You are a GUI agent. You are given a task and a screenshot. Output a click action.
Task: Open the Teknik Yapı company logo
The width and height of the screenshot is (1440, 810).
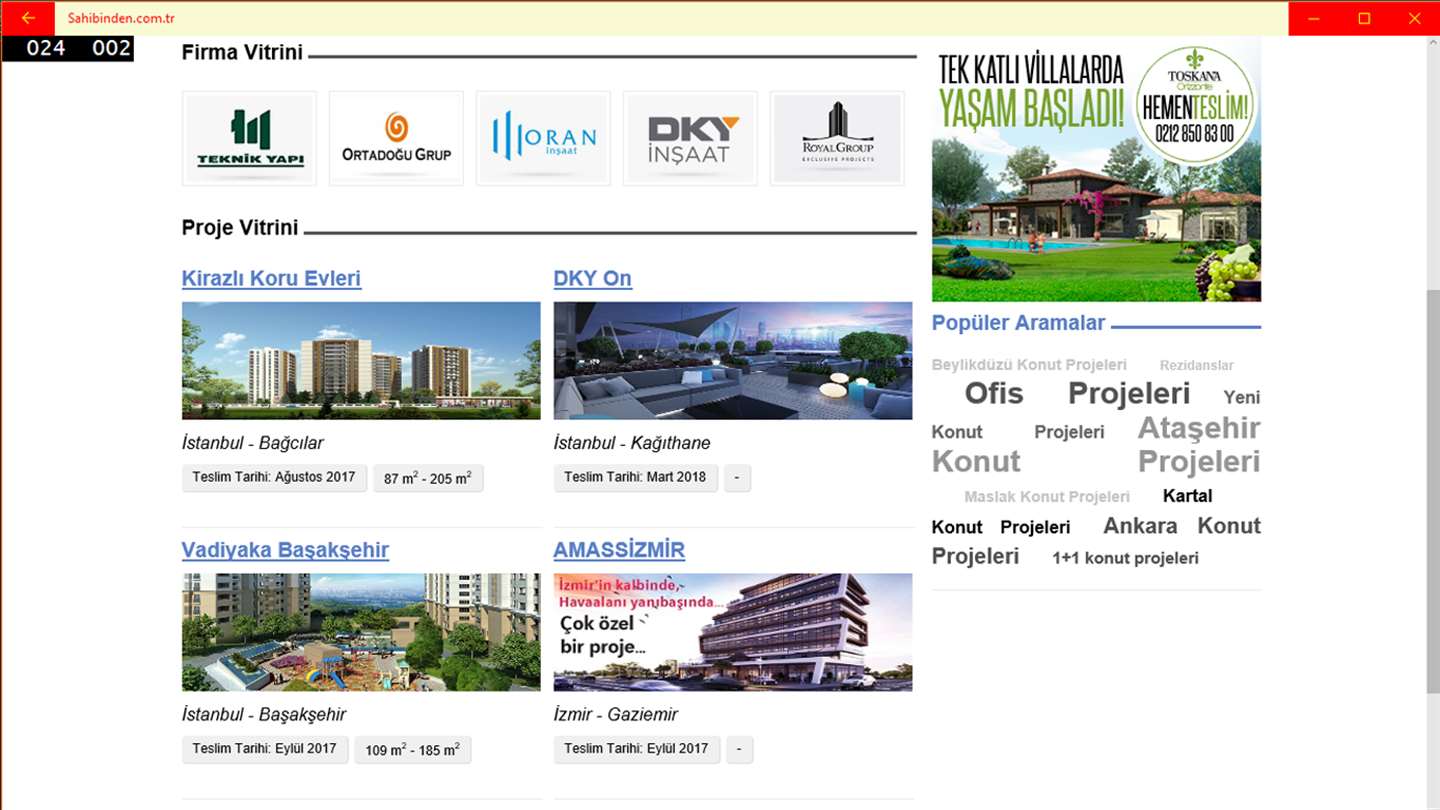point(249,138)
